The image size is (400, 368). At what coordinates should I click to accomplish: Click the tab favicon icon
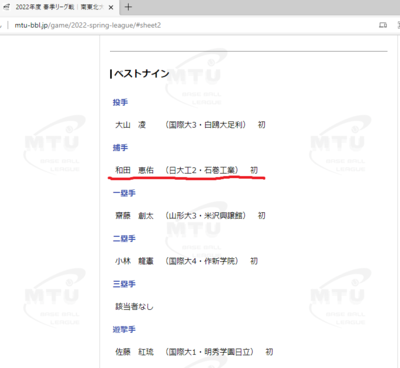click(7, 7)
